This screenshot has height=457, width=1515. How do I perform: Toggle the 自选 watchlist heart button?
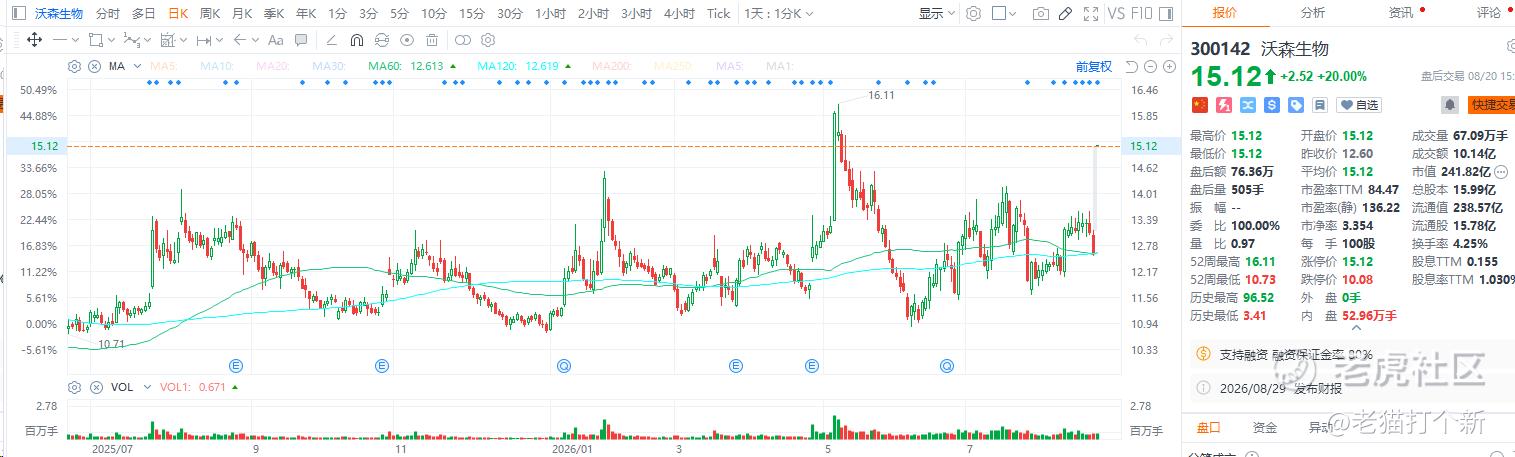[1359, 104]
